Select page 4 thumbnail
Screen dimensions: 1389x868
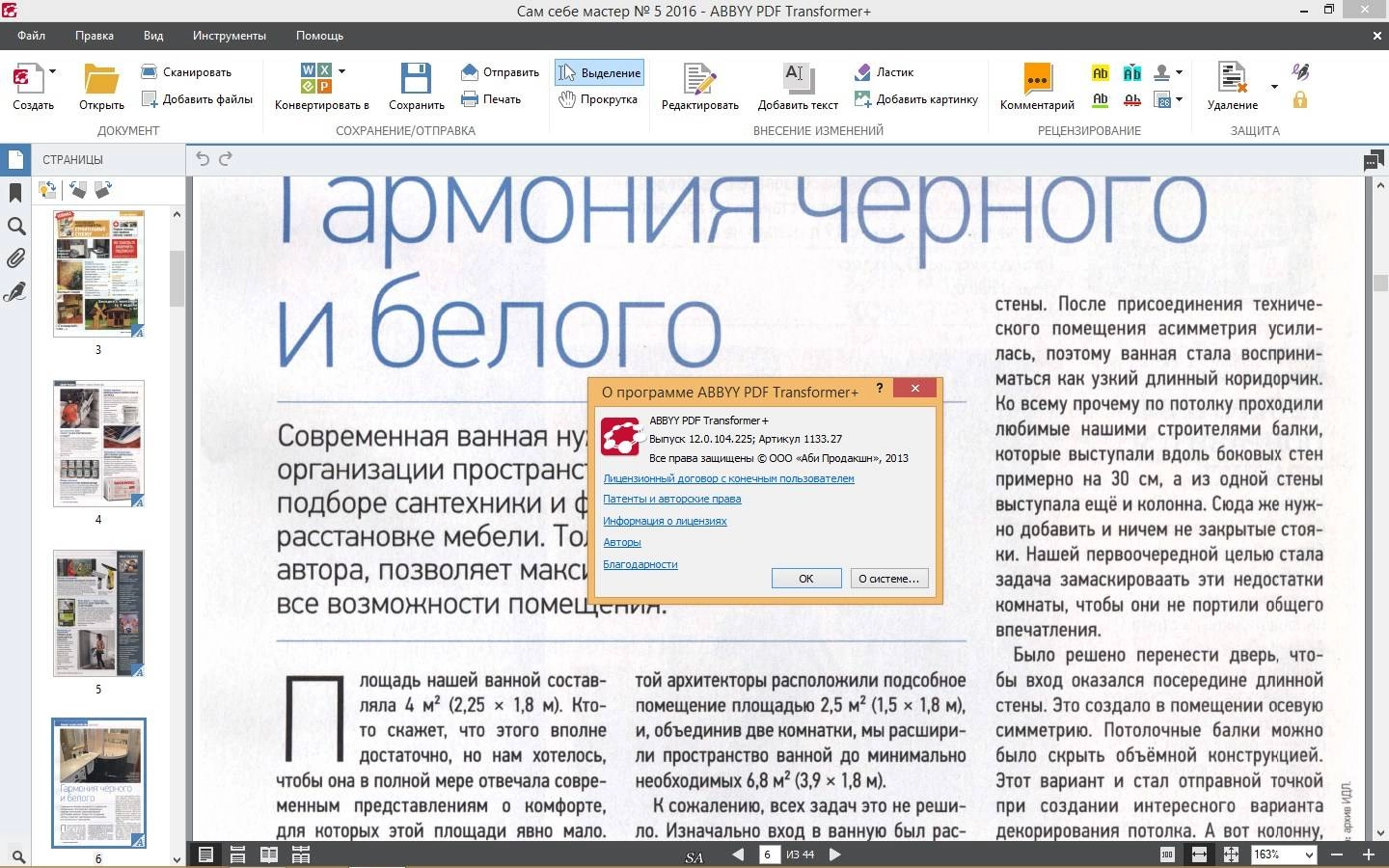(98, 444)
